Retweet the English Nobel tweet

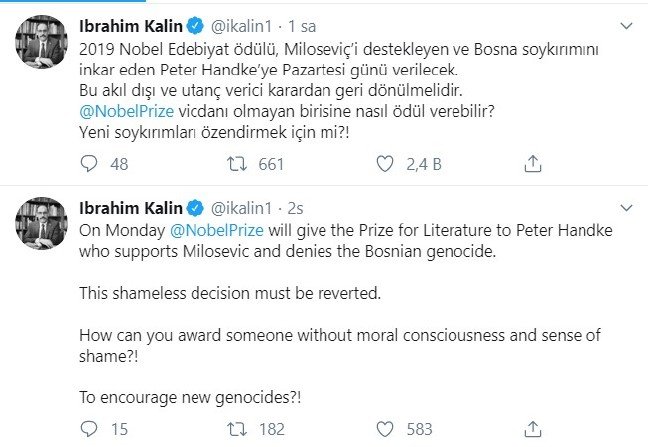pos(236,429)
